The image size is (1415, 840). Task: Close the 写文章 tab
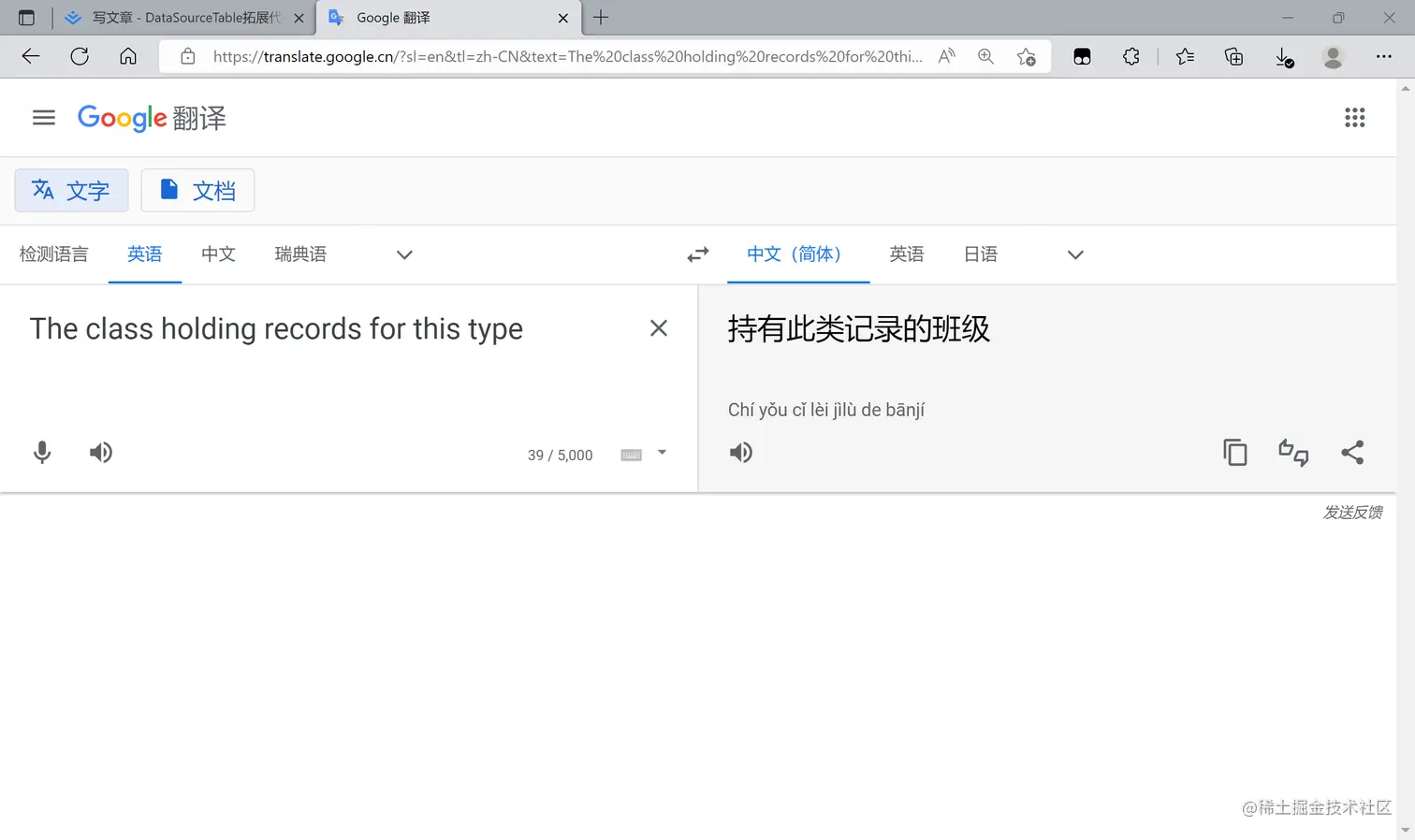pyautogui.click(x=299, y=18)
